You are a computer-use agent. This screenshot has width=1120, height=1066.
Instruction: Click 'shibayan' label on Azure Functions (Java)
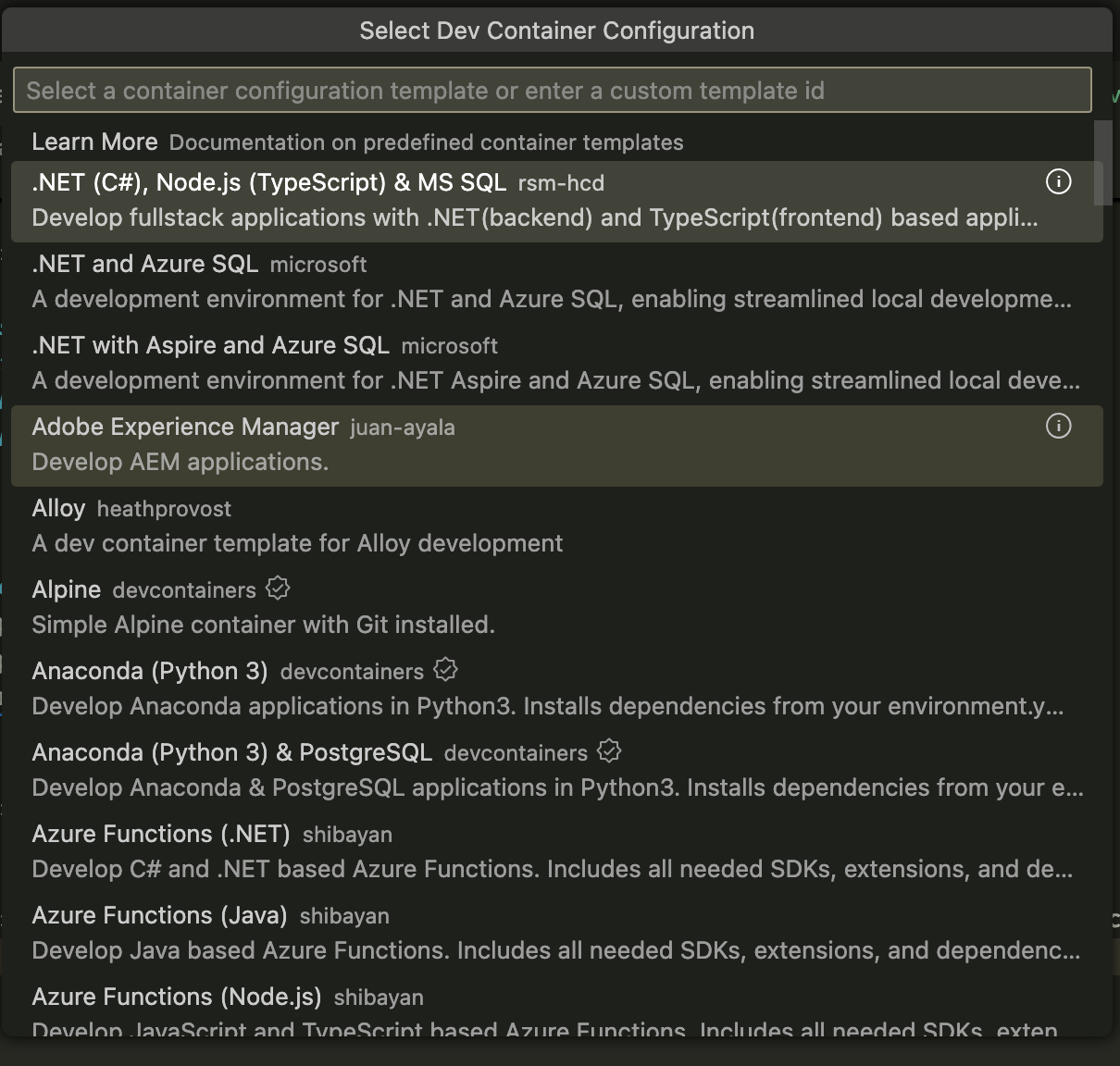pos(344,916)
